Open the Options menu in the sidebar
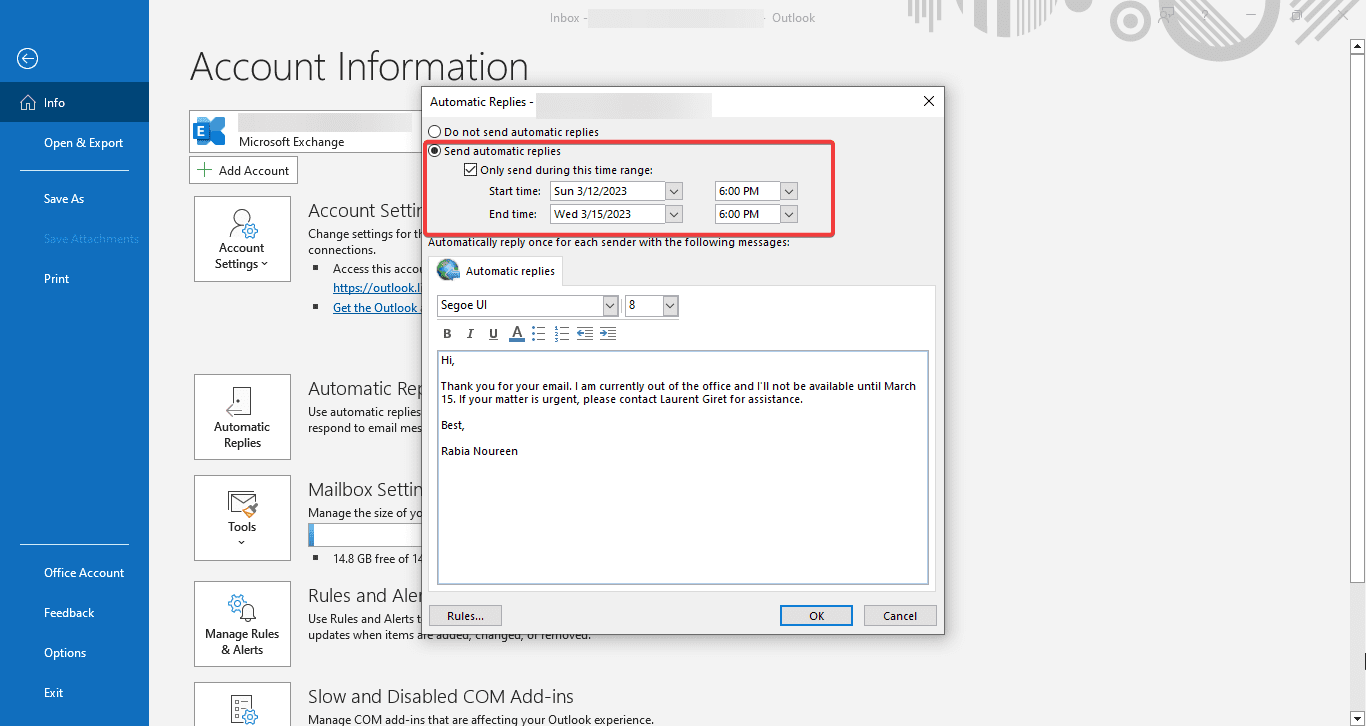Screen dimensions: 1366x726 point(64,652)
